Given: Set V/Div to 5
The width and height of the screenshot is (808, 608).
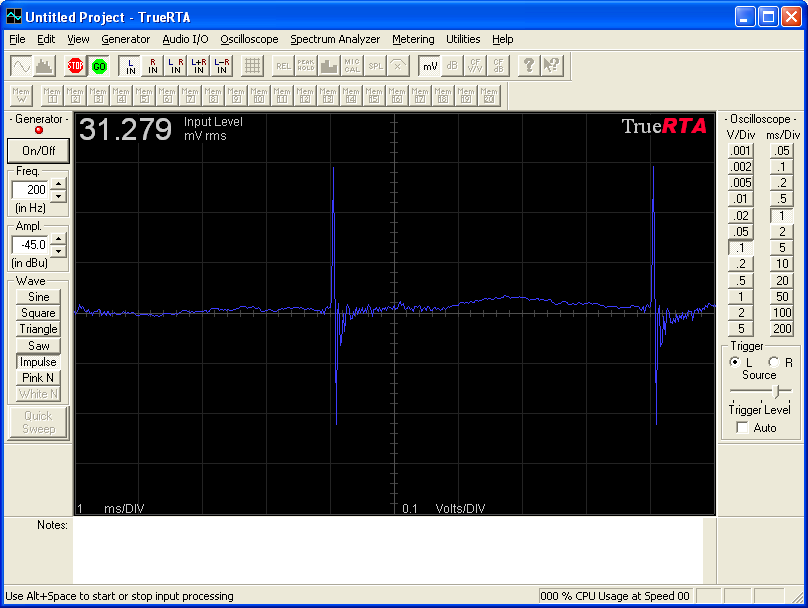Looking at the screenshot, I should 740,329.
